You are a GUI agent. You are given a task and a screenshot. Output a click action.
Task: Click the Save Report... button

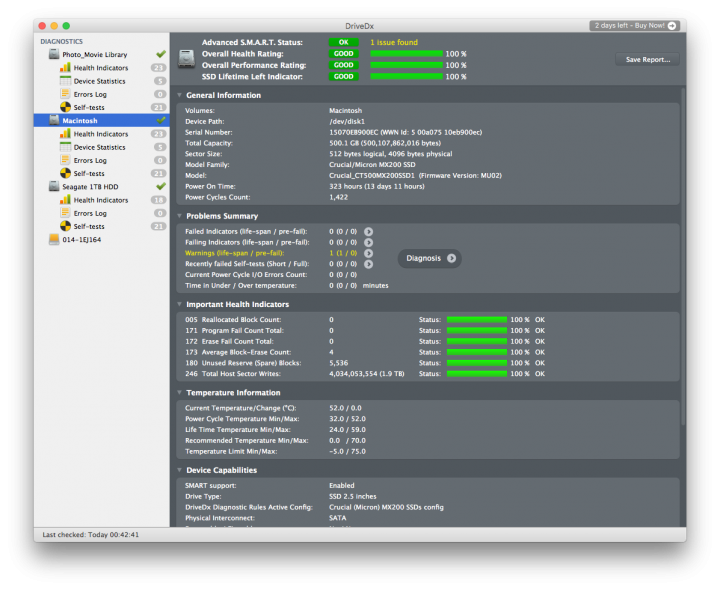(x=647, y=59)
